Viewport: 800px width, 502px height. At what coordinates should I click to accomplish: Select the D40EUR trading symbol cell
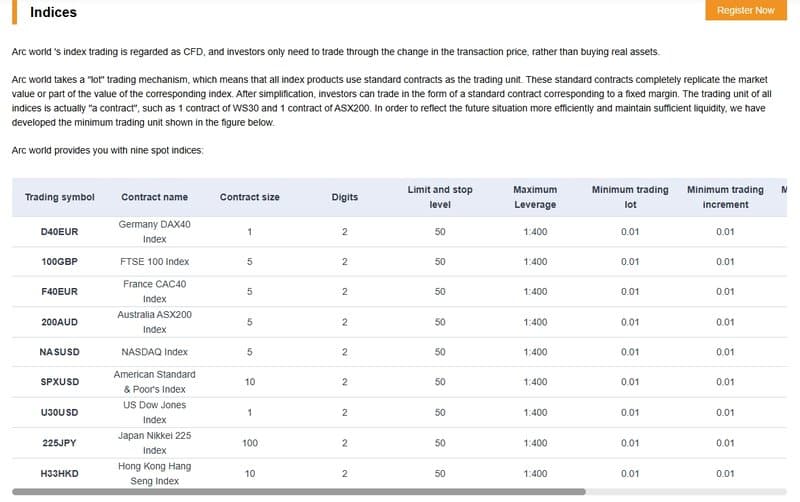point(60,232)
